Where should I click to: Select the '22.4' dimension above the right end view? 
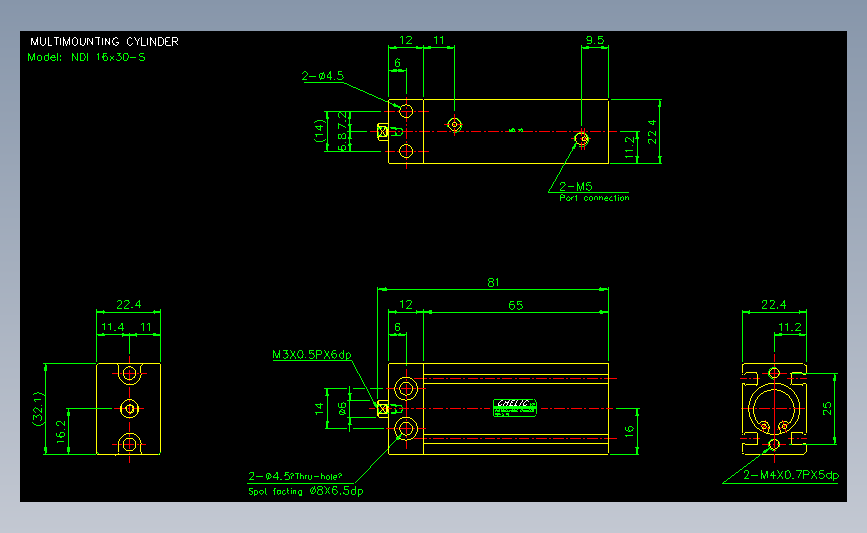[x=774, y=305]
